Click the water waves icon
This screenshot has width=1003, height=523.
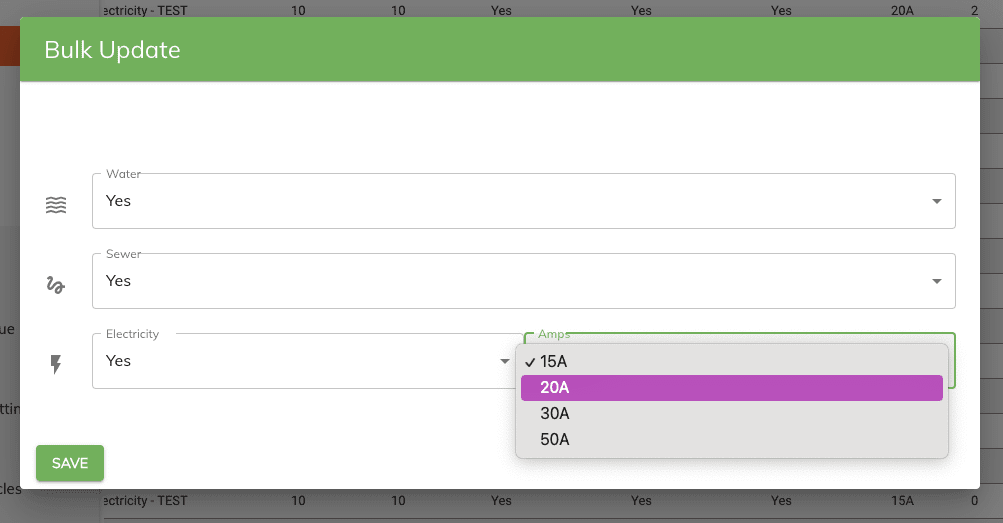click(x=56, y=205)
